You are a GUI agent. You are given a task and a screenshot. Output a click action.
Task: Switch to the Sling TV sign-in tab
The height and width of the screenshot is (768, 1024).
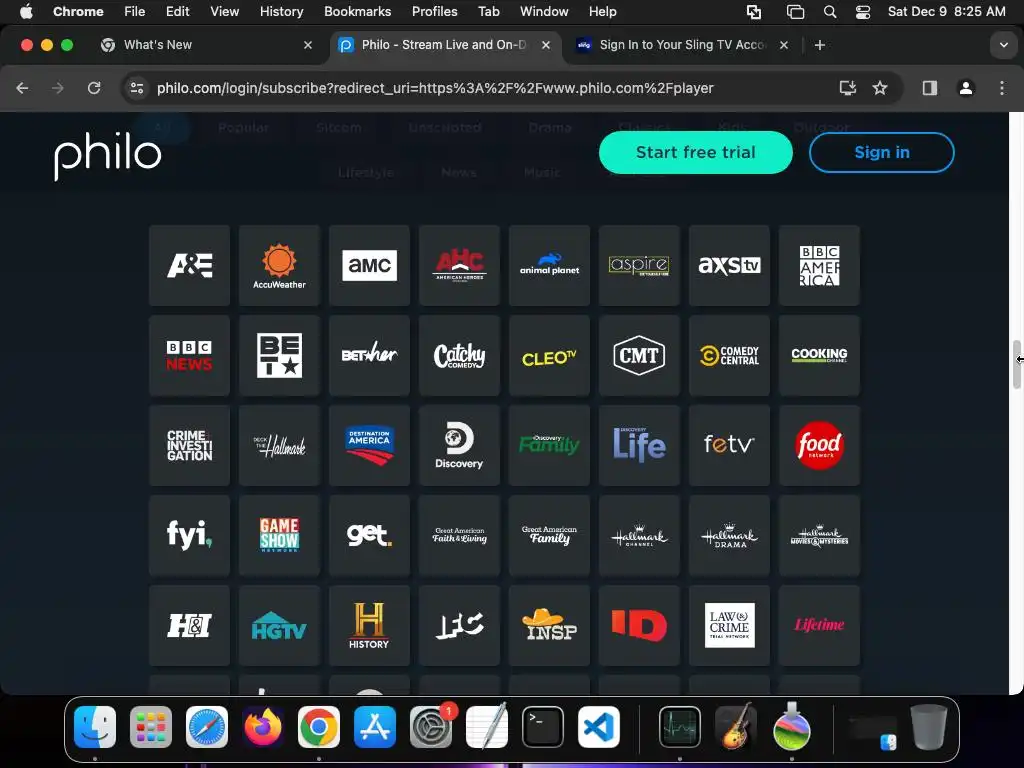[682, 45]
